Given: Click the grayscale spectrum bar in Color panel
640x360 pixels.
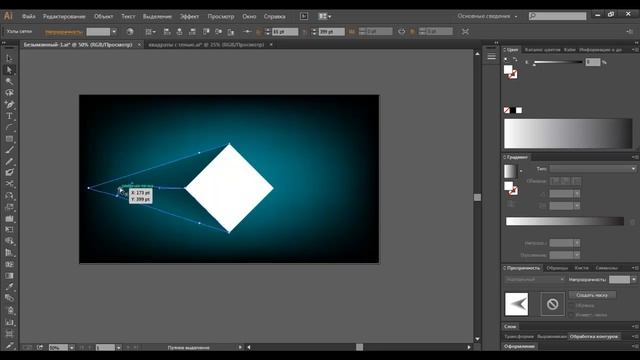Looking at the screenshot, I should (568, 133).
